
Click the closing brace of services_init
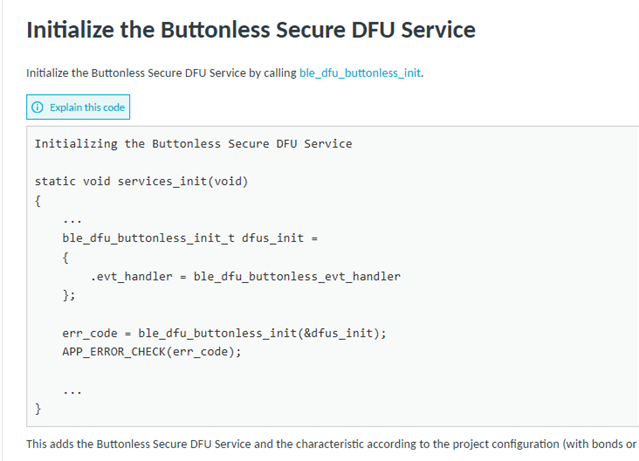(x=38, y=408)
